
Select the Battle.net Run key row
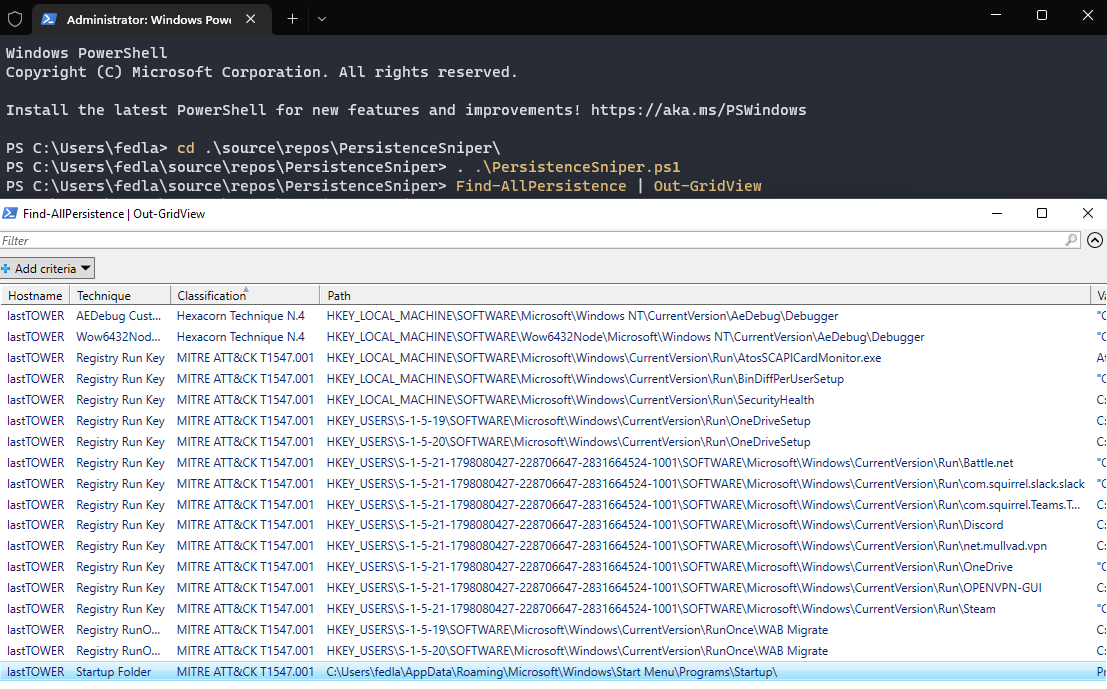tap(553, 463)
